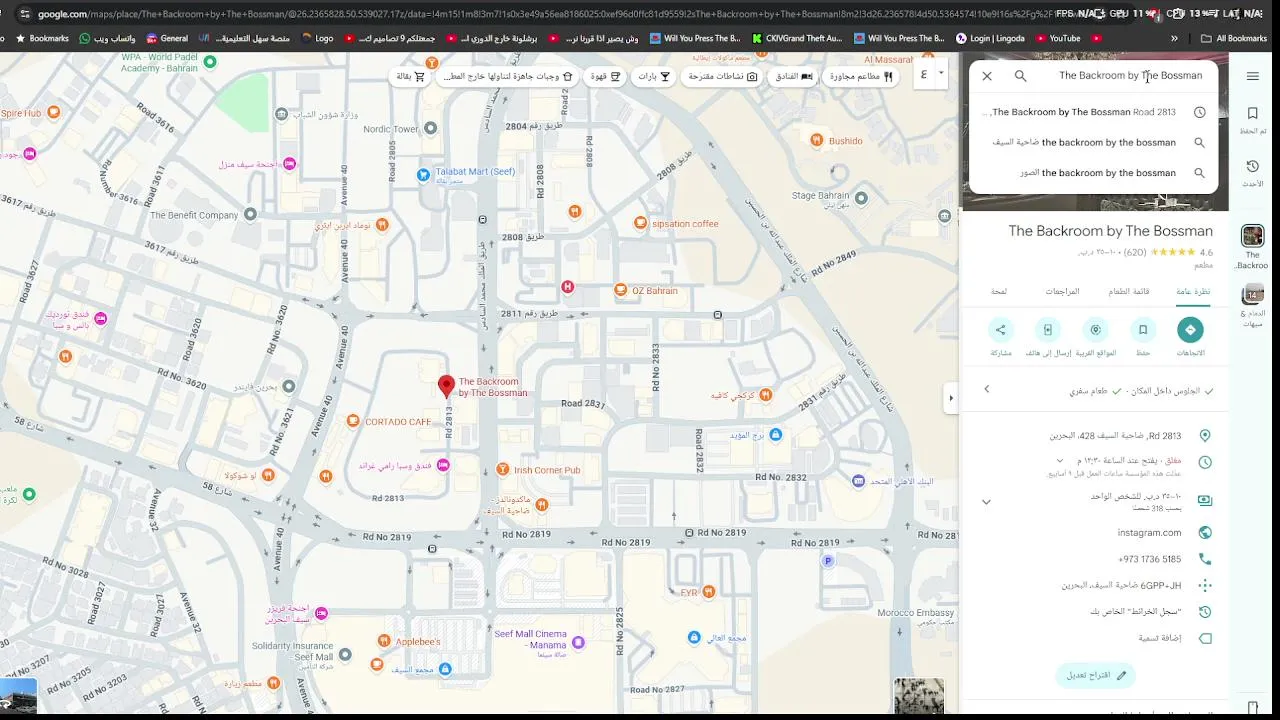Click the location pin icon beside address
This screenshot has height=720, width=1280.
tap(1205, 436)
